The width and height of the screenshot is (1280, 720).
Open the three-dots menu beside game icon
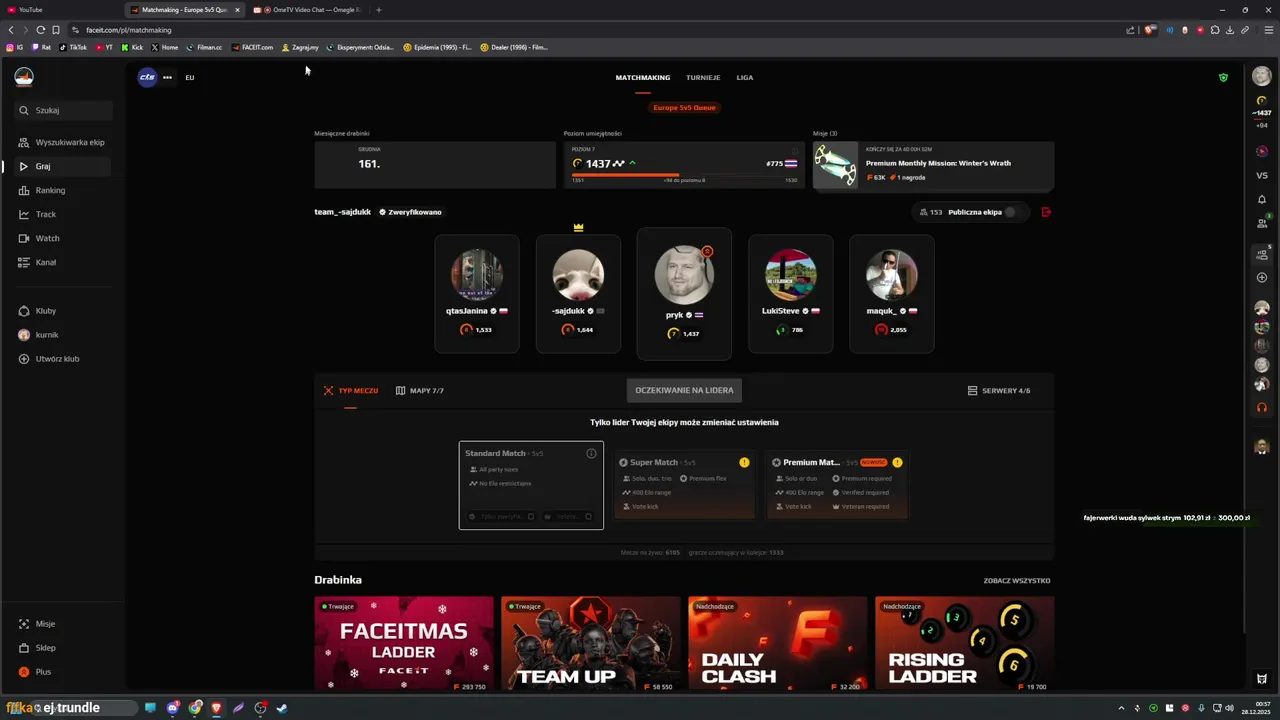(x=167, y=77)
